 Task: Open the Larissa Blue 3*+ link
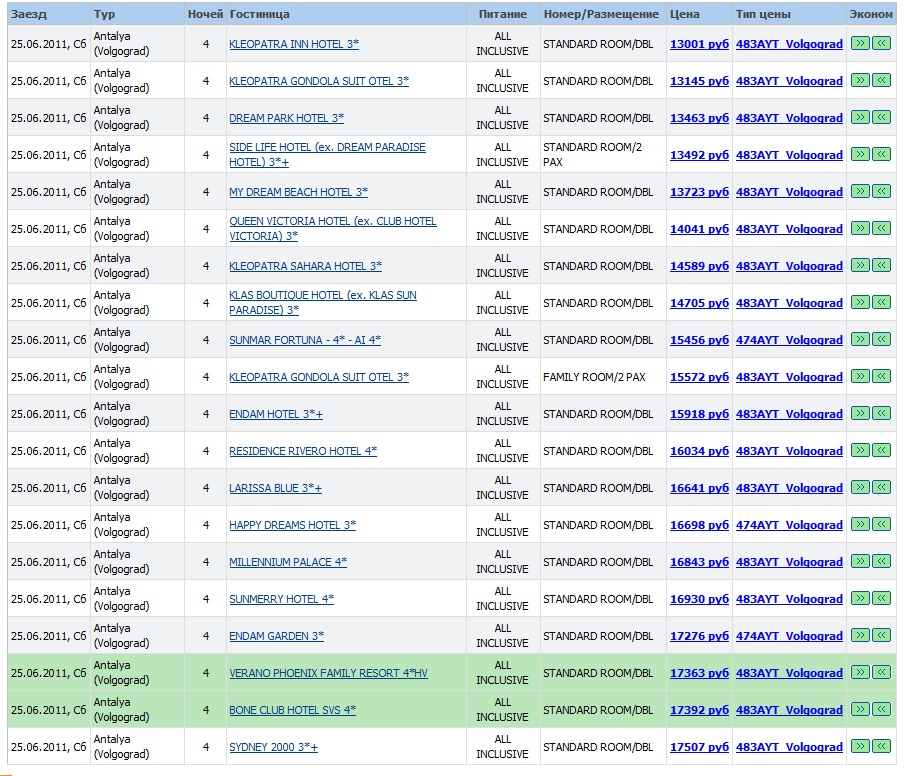point(275,488)
